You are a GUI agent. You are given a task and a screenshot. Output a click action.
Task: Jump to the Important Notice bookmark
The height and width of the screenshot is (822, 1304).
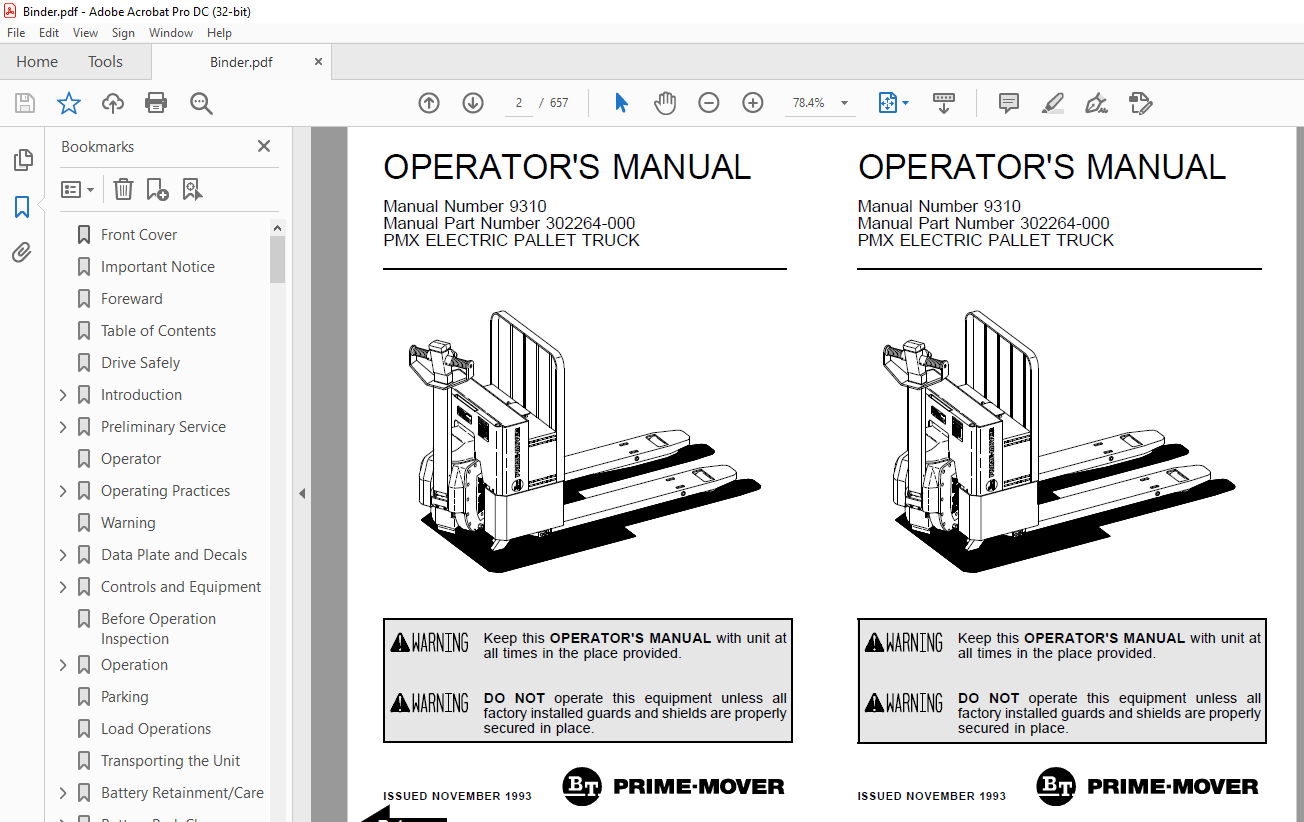[x=158, y=267]
